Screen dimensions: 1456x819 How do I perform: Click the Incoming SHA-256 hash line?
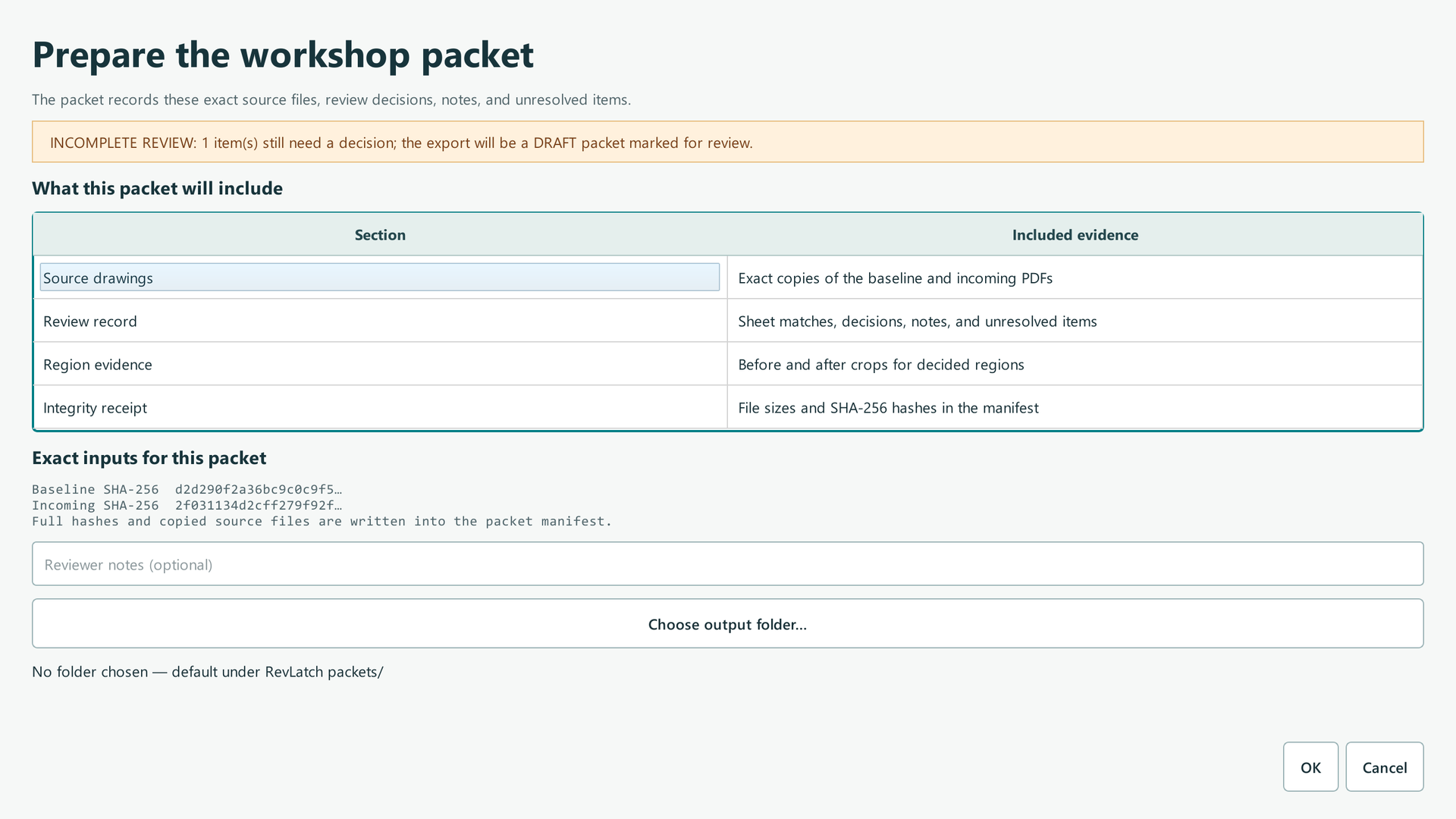coord(187,505)
